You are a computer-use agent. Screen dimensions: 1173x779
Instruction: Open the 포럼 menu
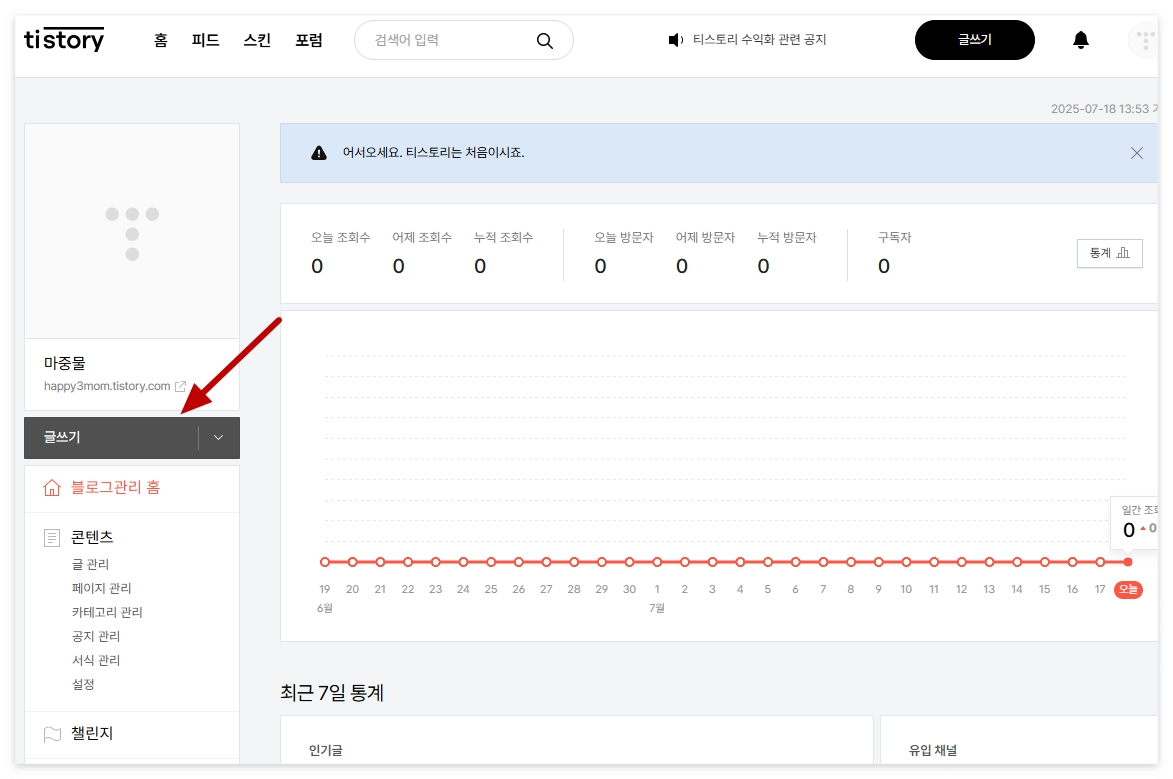(x=308, y=40)
